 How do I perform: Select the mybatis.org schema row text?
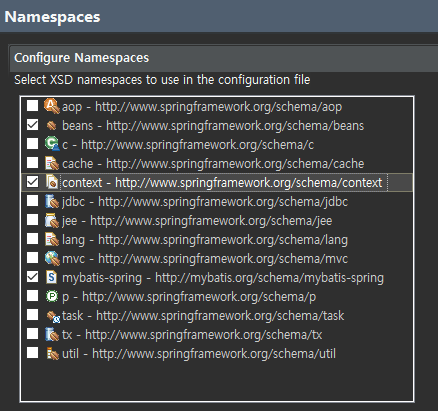tap(223, 278)
